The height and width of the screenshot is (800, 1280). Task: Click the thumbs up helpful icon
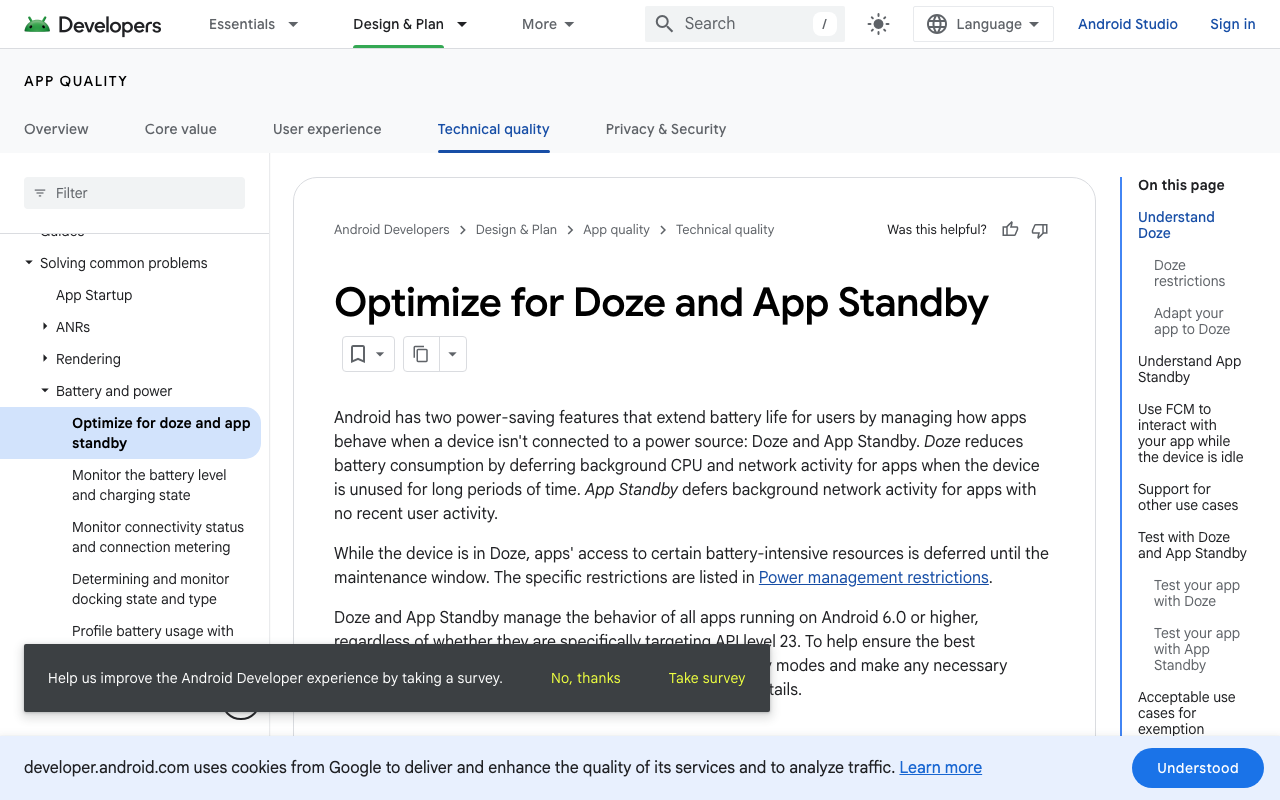pos(1010,230)
